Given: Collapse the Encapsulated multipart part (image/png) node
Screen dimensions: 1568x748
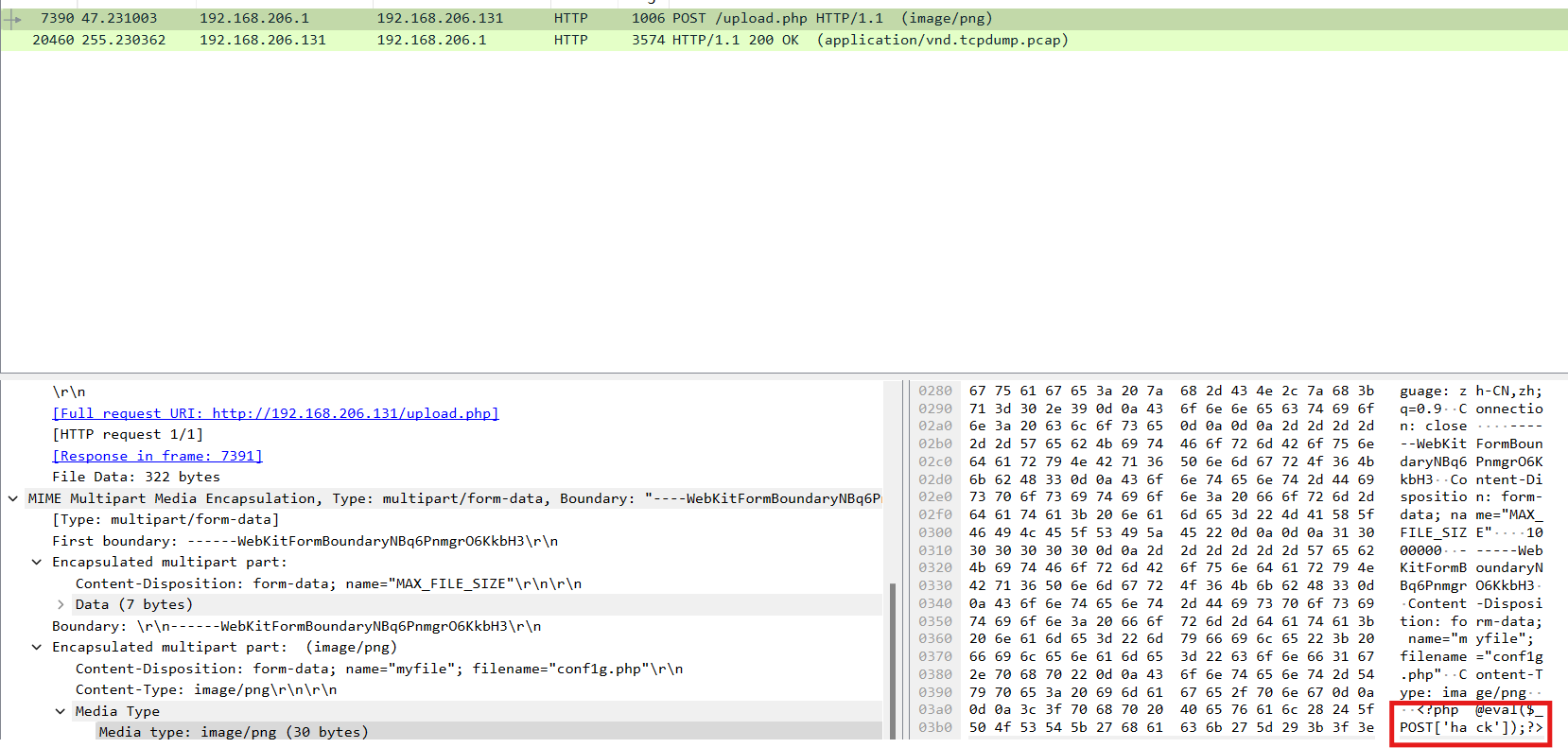Looking at the screenshot, I should (37, 647).
